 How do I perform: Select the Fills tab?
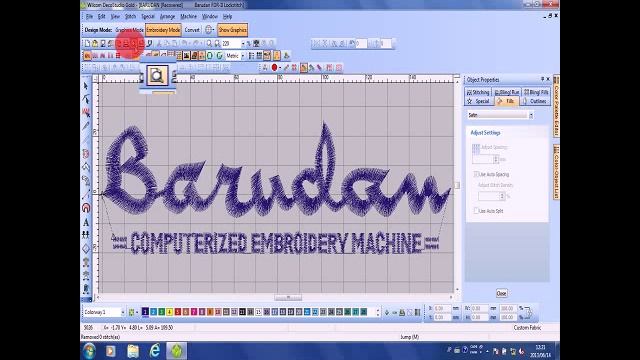click(507, 101)
